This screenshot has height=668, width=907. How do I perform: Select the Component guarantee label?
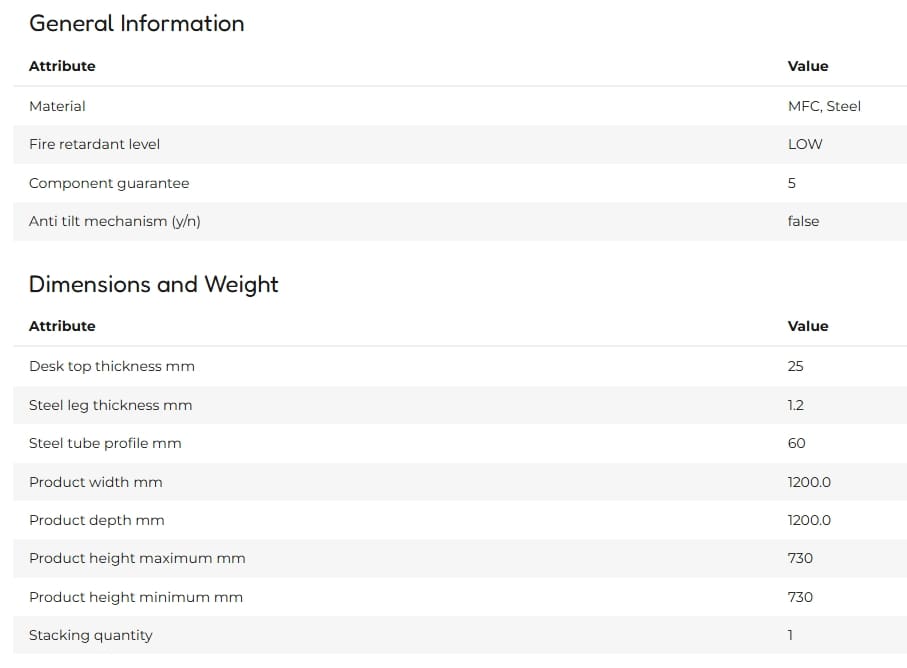[x=109, y=183]
